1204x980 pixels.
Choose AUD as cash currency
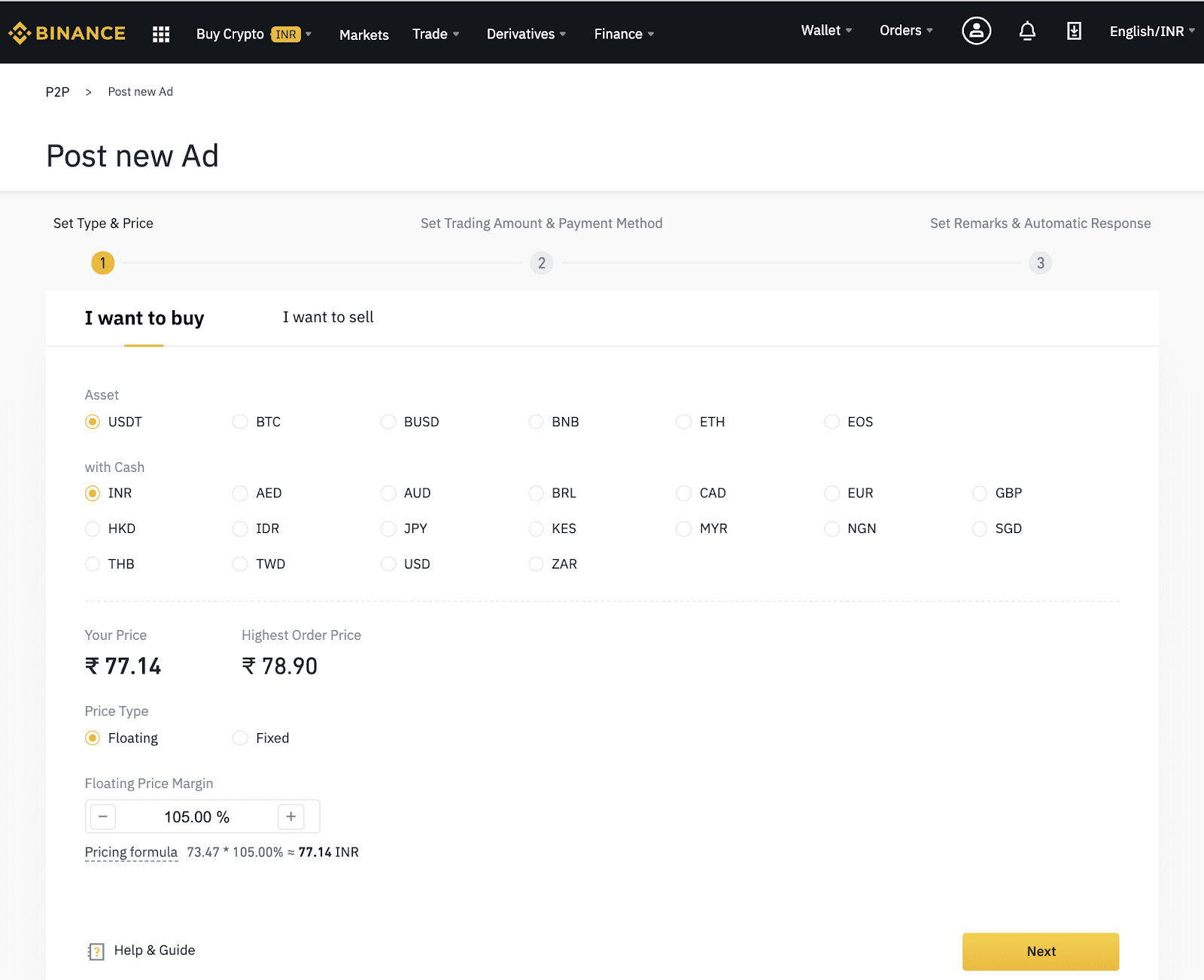point(388,493)
